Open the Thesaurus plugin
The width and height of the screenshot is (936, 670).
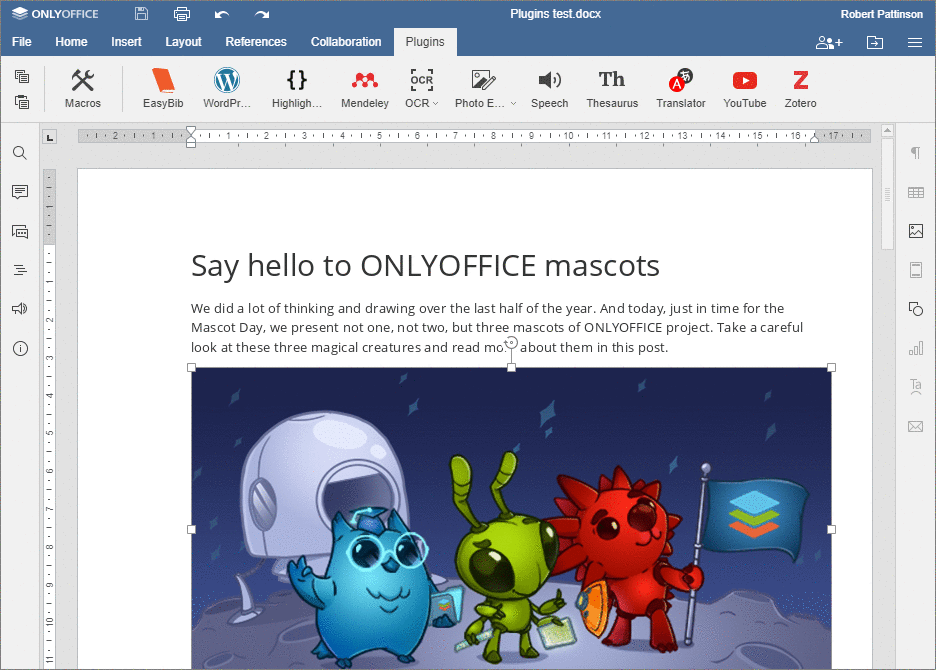point(612,88)
